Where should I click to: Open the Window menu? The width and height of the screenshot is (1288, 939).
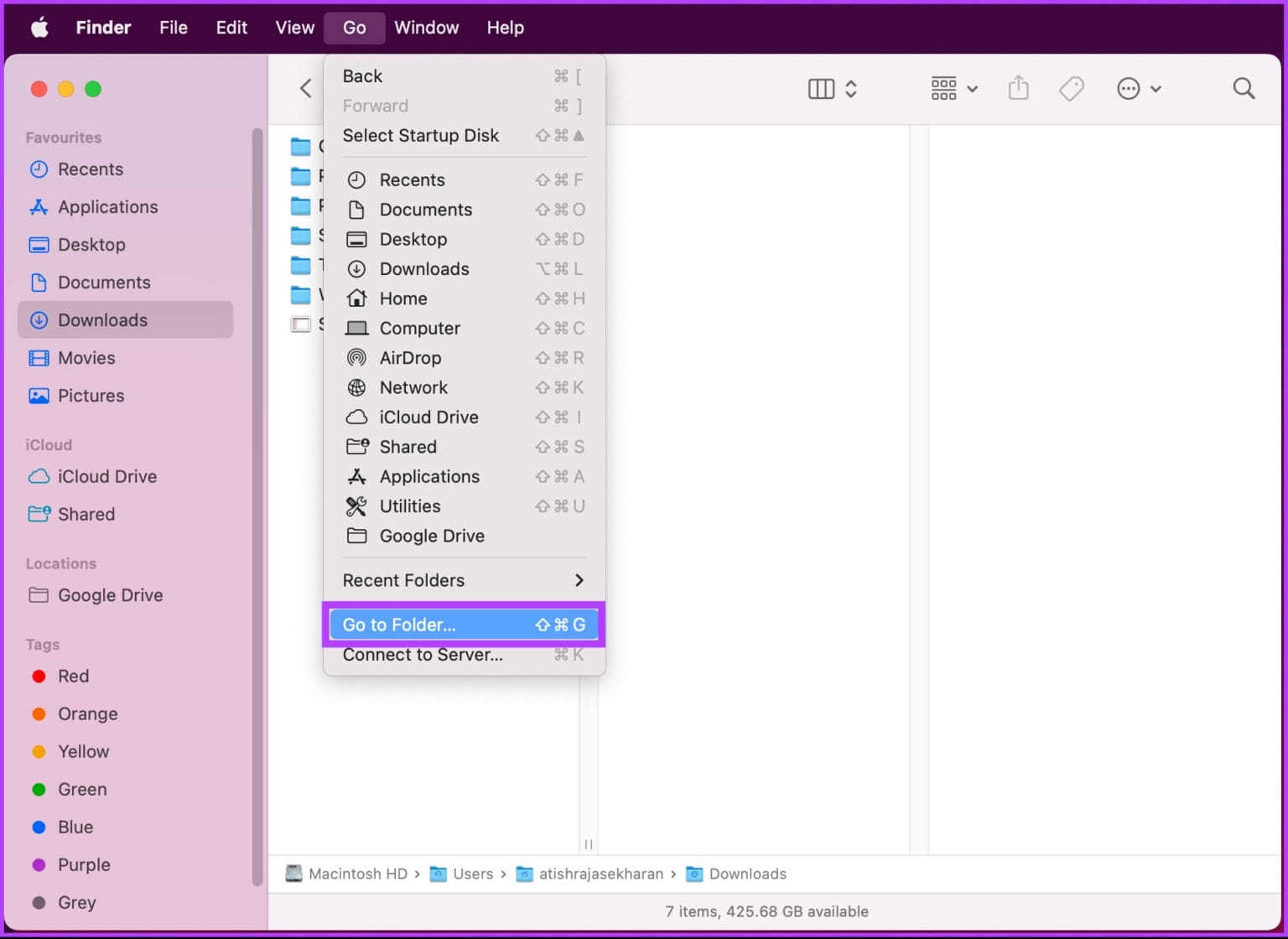coord(426,27)
